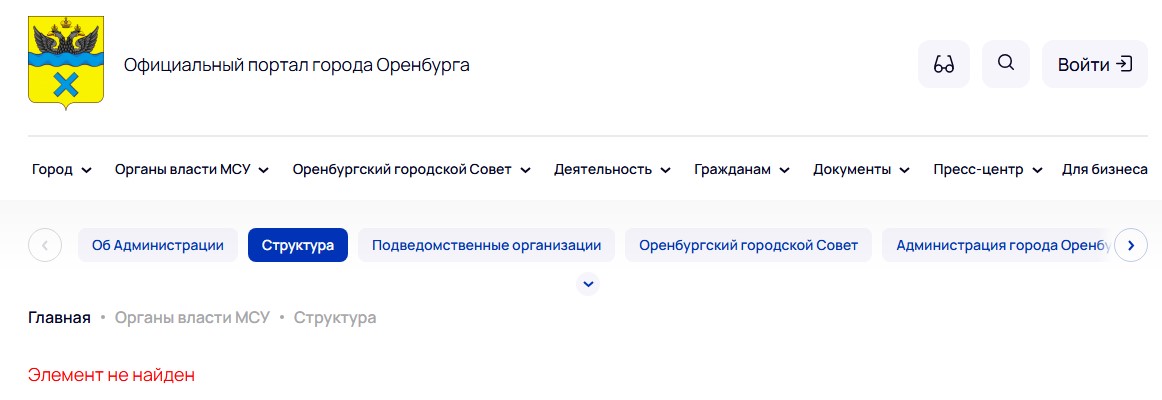Expand the tab list with the chevron below
The width and height of the screenshot is (1162, 400).
[x=589, y=284]
